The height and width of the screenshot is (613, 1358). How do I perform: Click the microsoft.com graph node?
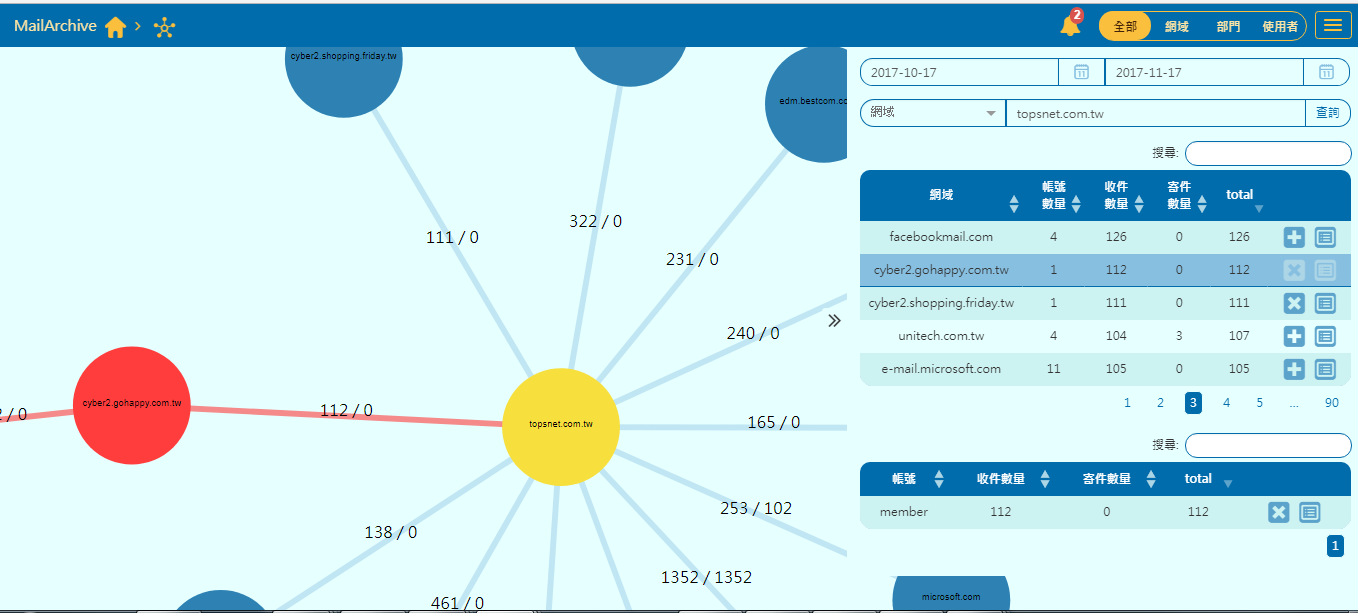coord(951,594)
